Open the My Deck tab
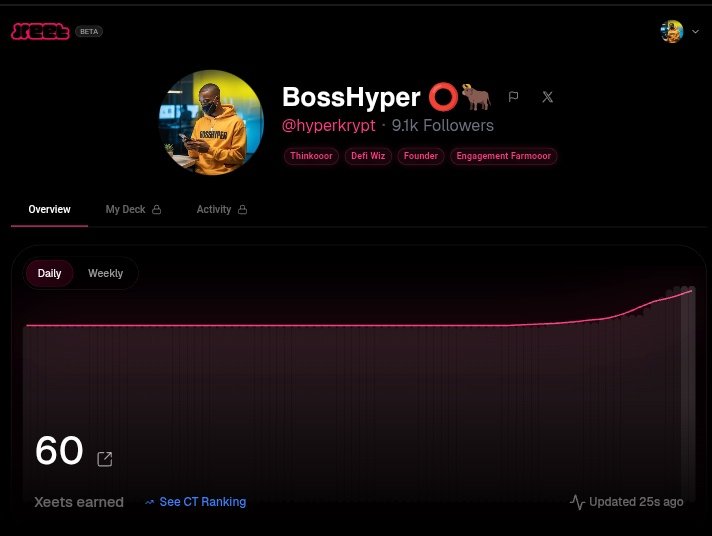The height and width of the screenshot is (536, 712). click(133, 209)
